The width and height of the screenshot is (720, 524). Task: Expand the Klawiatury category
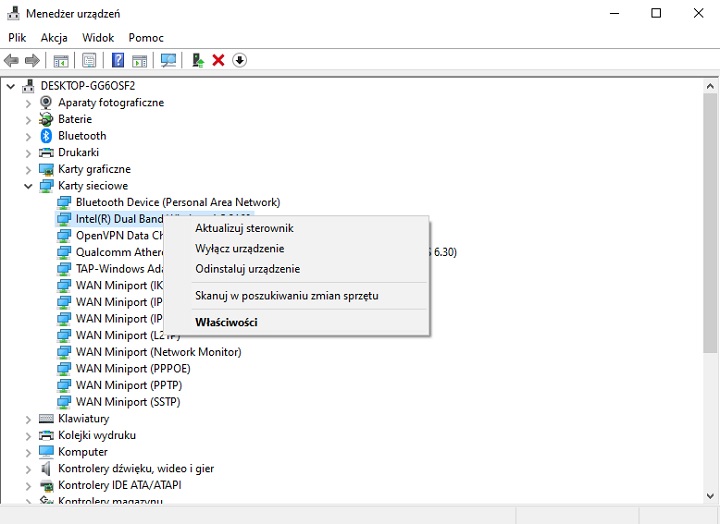29,419
